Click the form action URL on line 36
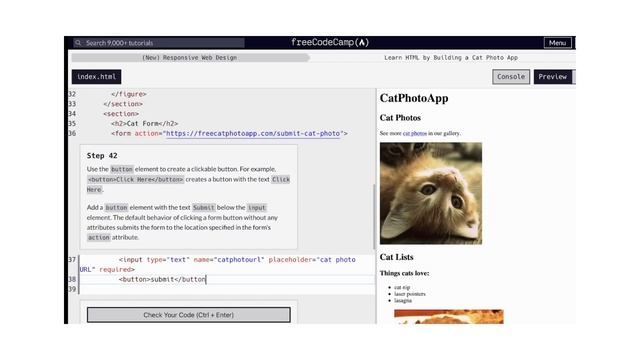640x360 pixels. coord(253,133)
